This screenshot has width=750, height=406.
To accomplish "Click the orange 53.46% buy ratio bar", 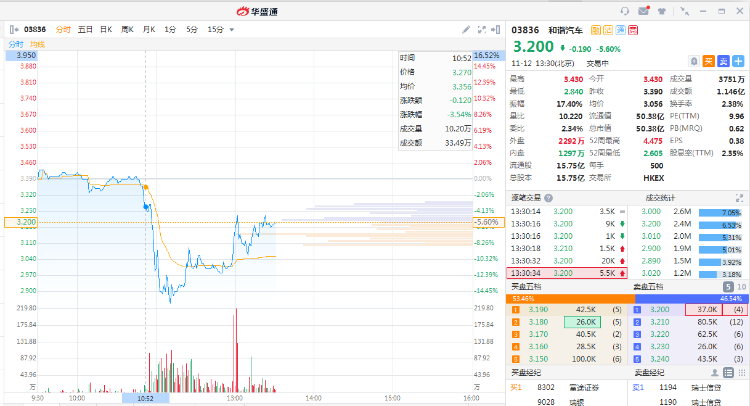I will click(570, 298).
